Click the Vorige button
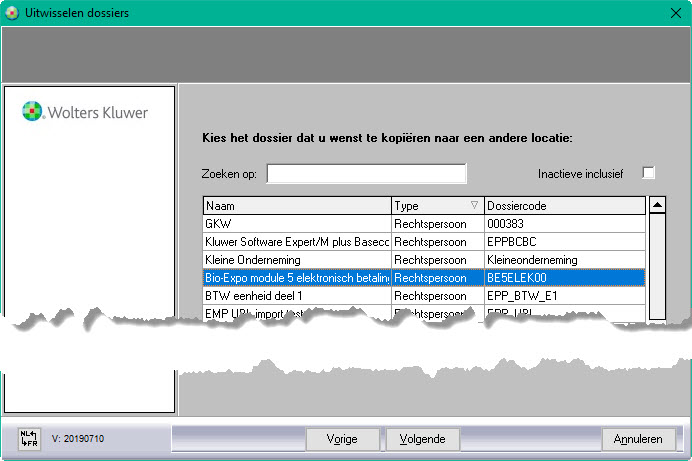The height and width of the screenshot is (461, 692). (x=342, y=439)
